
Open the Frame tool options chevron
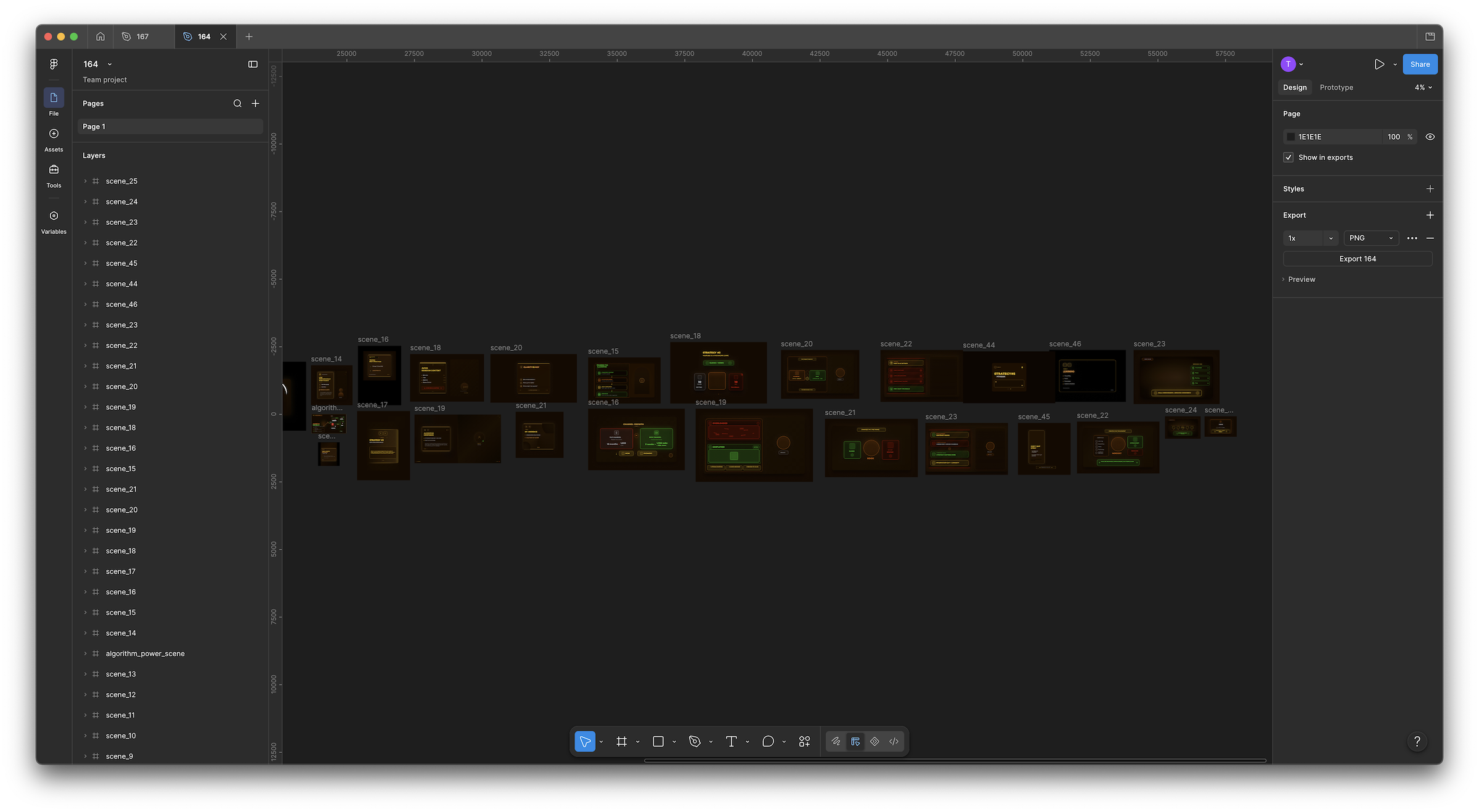637,742
